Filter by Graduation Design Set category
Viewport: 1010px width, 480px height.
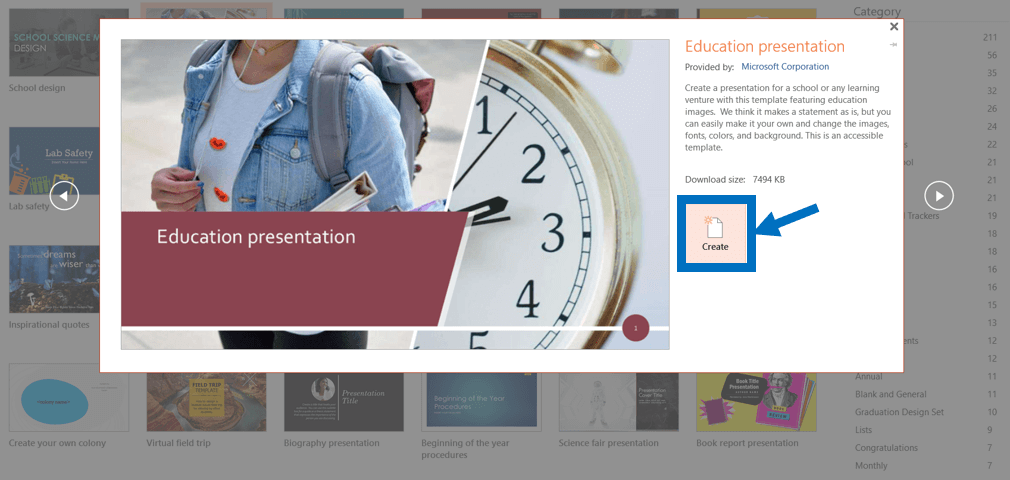tap(900, 412)
